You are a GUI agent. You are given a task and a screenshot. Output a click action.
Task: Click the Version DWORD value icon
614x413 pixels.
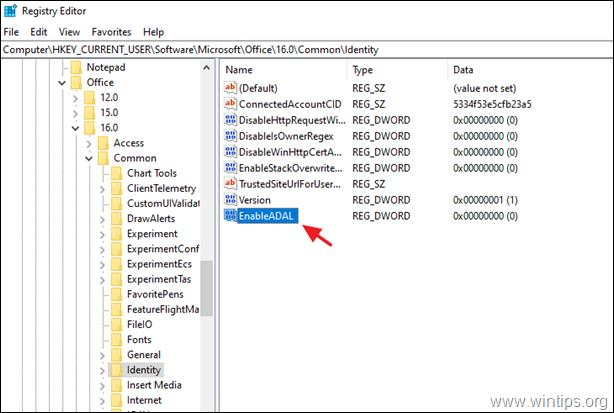[x=230, y=200]
